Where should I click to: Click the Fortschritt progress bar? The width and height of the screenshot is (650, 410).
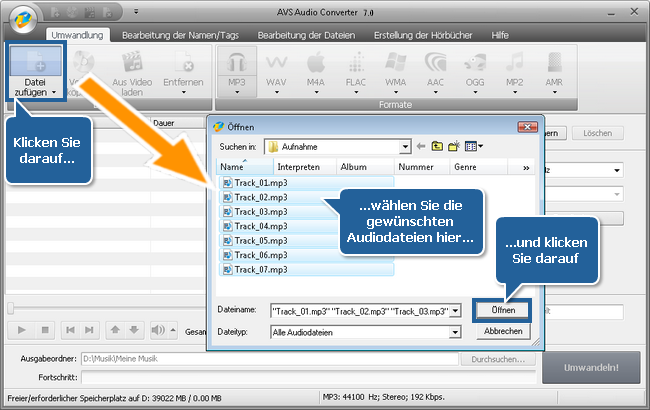[x=308, y=378]
